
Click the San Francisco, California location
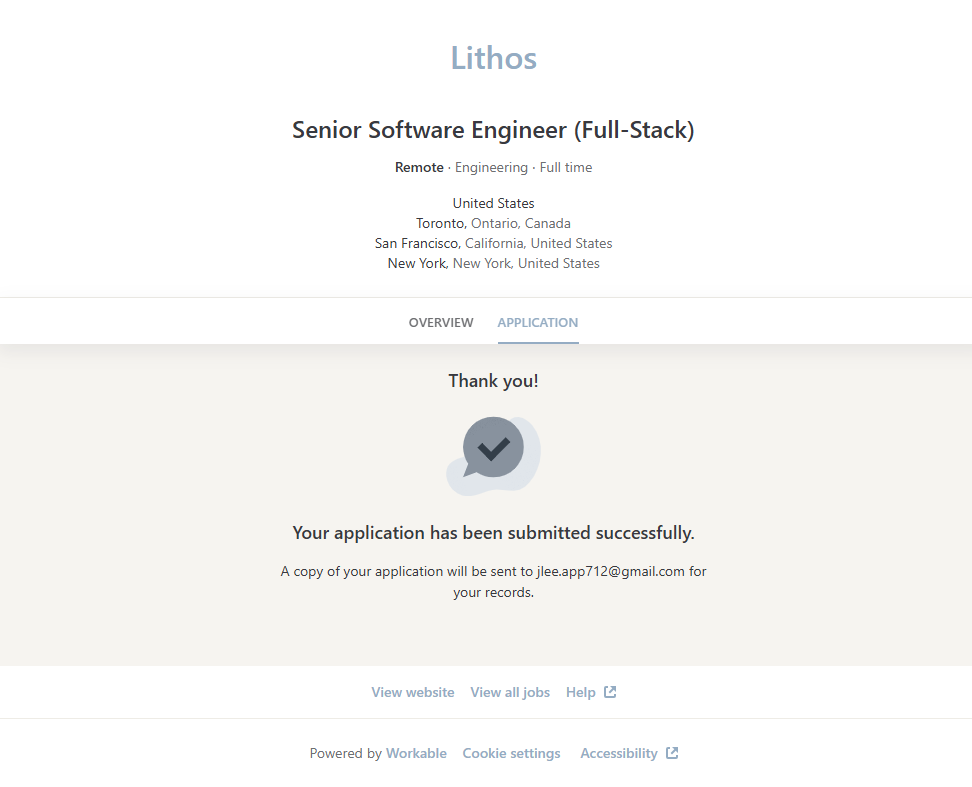click(493, 243)
